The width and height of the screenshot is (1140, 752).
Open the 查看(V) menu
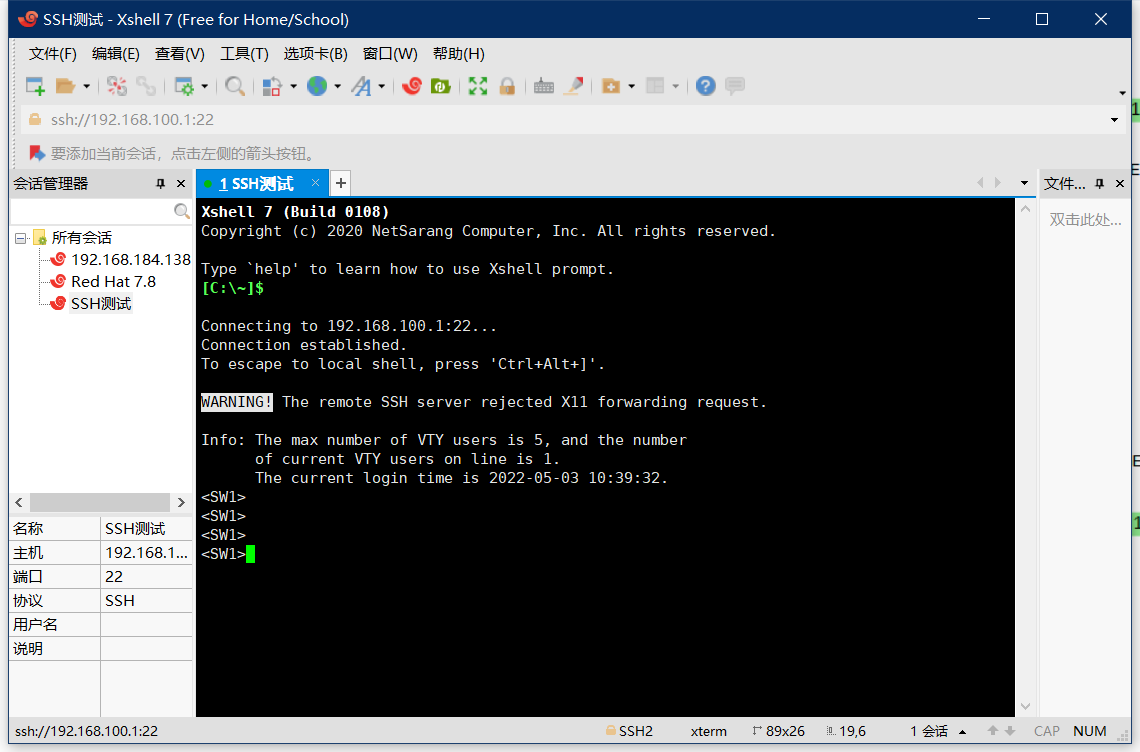point(180,54)
